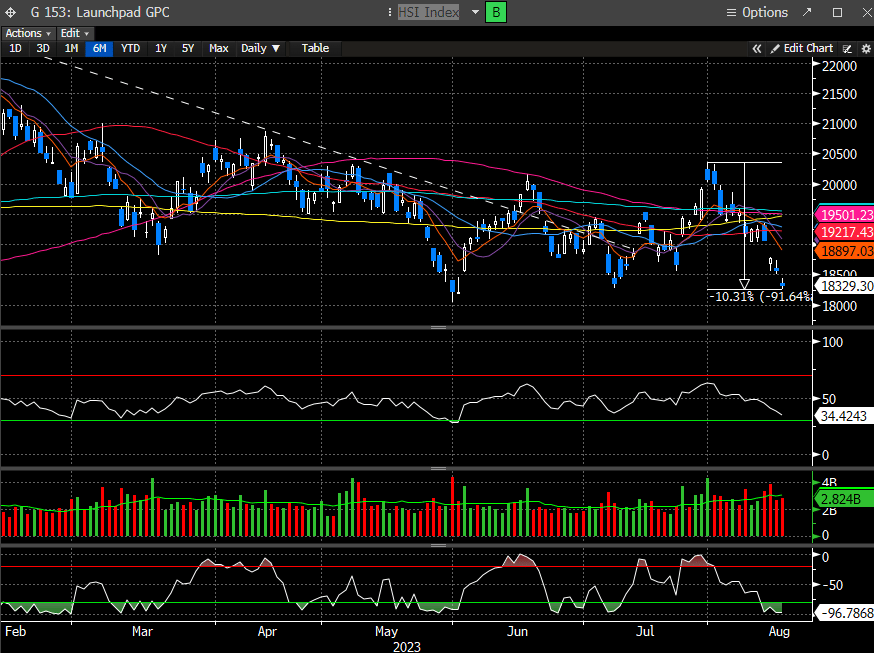
Task: Collapse toolbar with double left chevron
Action: (x=756, y=48)
